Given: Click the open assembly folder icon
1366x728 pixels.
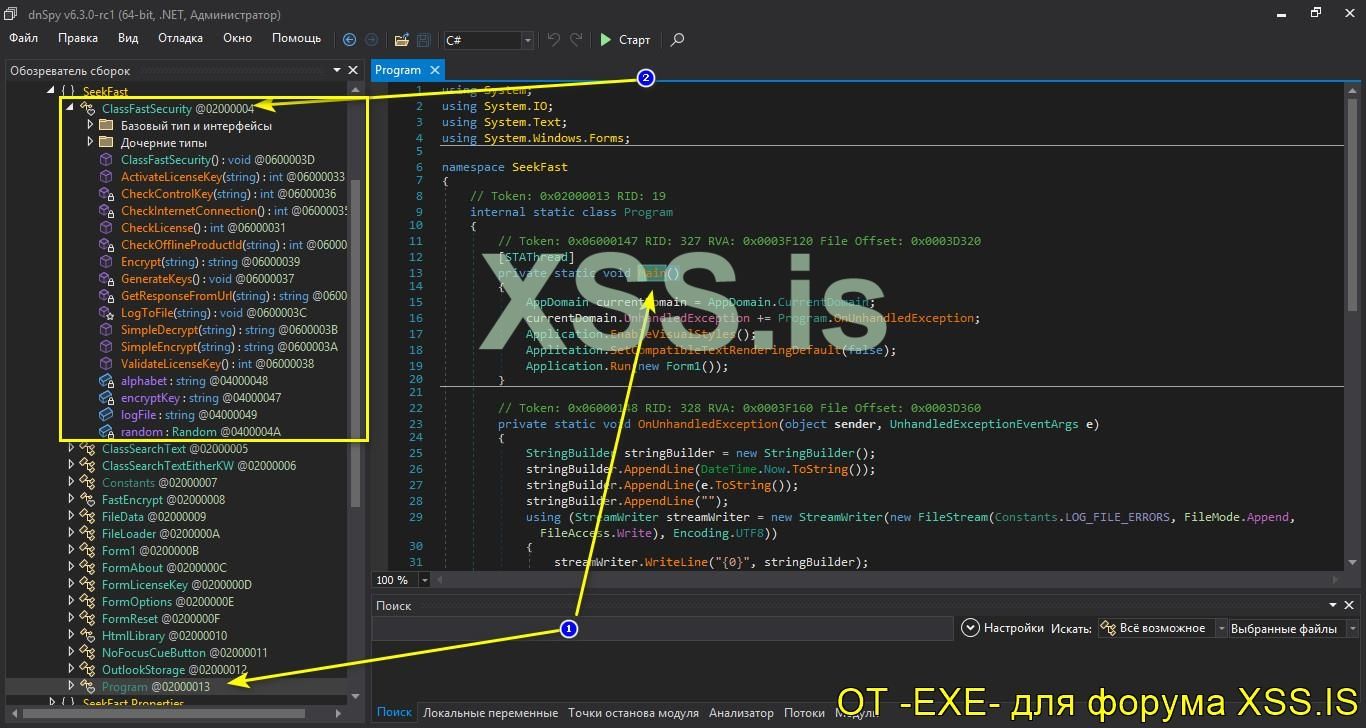Looking at the screenshot, I should pos(401,40).
